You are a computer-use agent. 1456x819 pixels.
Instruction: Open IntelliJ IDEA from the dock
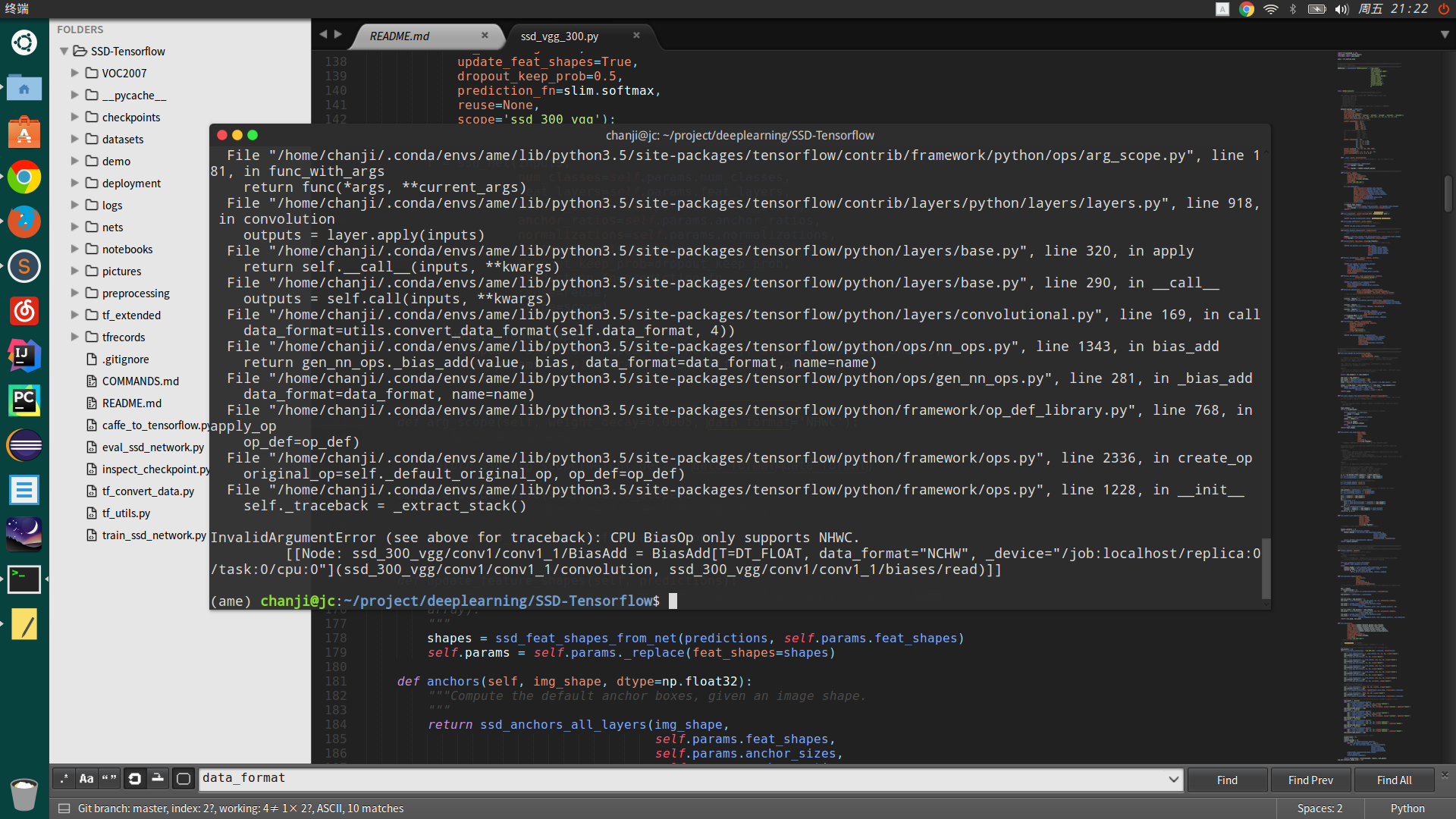[24, 356]
